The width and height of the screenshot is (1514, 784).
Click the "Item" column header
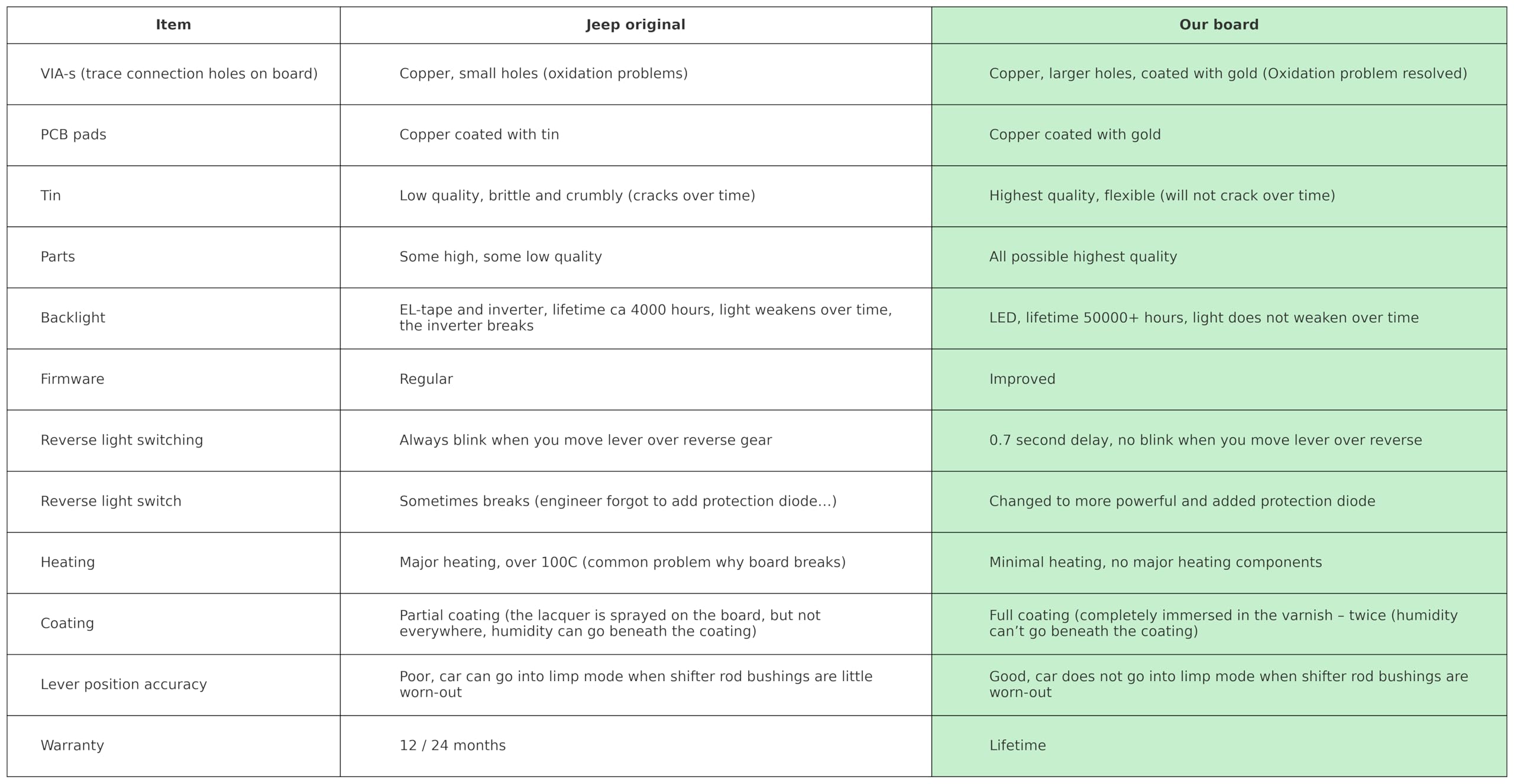tap(173, 25)
